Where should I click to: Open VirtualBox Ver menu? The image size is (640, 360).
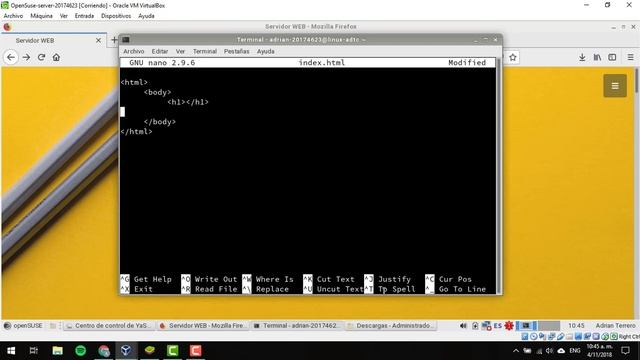64,16
